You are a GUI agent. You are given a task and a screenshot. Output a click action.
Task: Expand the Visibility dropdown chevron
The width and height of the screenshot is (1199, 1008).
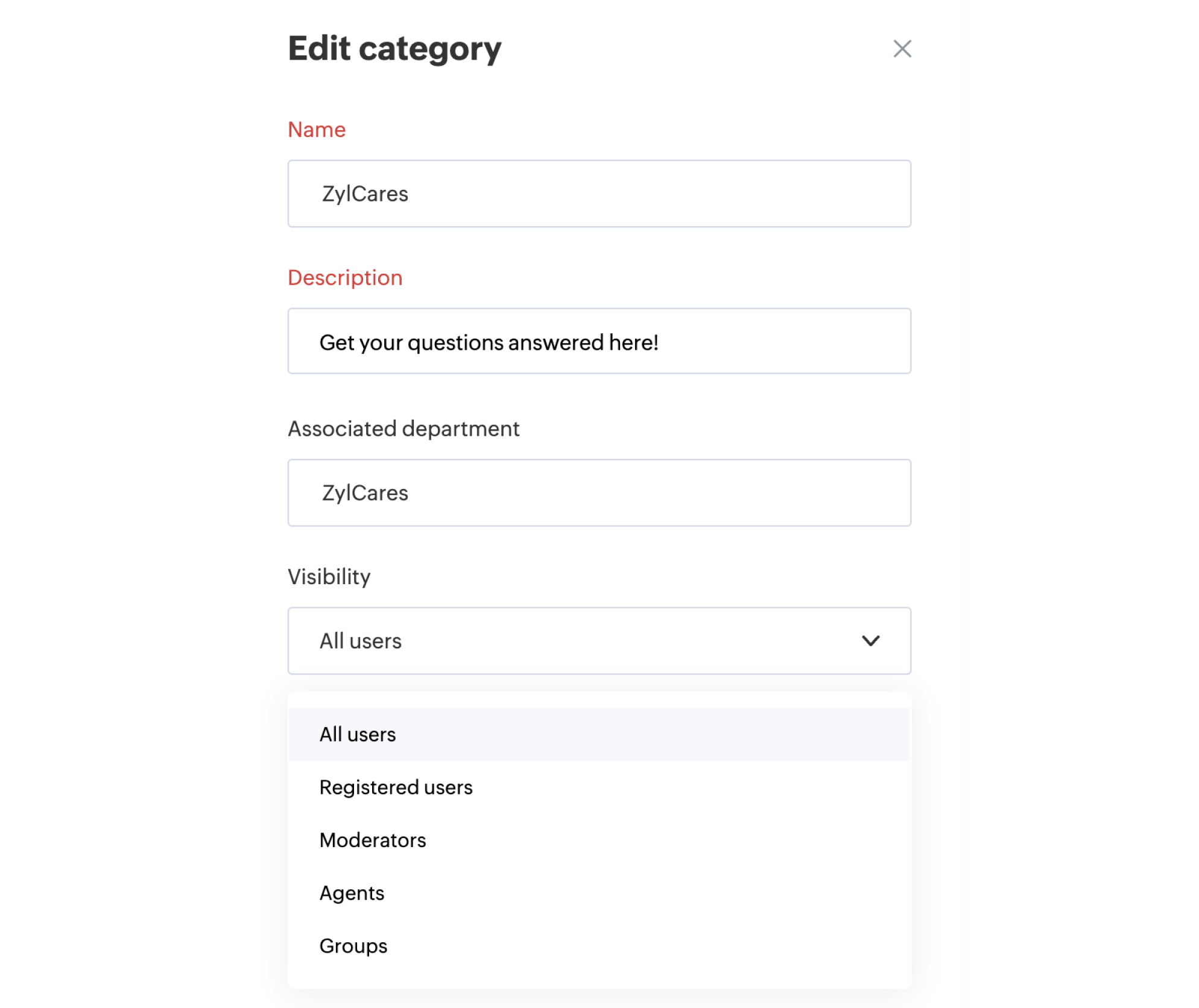click(870, 641)
